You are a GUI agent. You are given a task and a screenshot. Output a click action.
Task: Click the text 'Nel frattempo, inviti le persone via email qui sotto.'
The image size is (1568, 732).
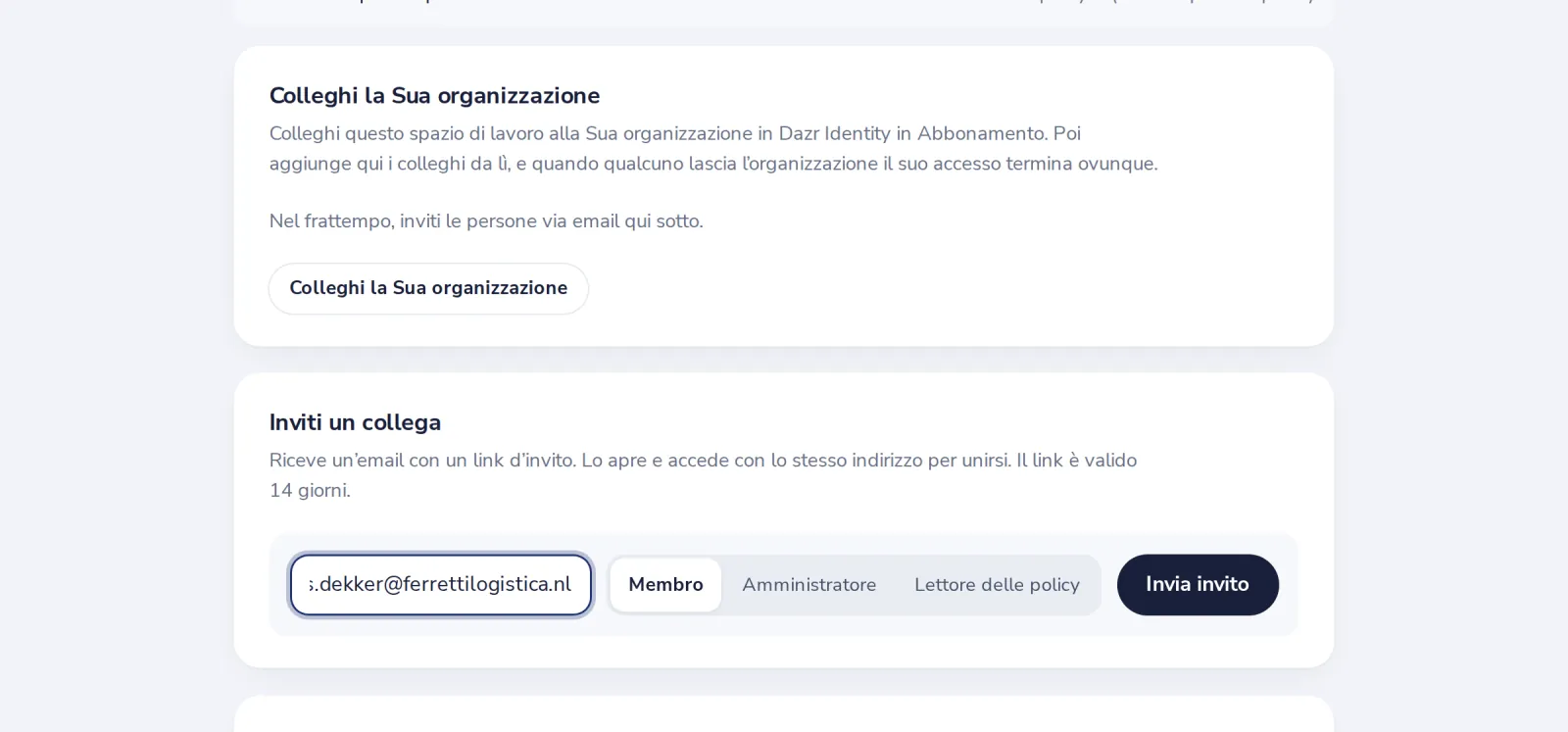click(x=486, y=221)
